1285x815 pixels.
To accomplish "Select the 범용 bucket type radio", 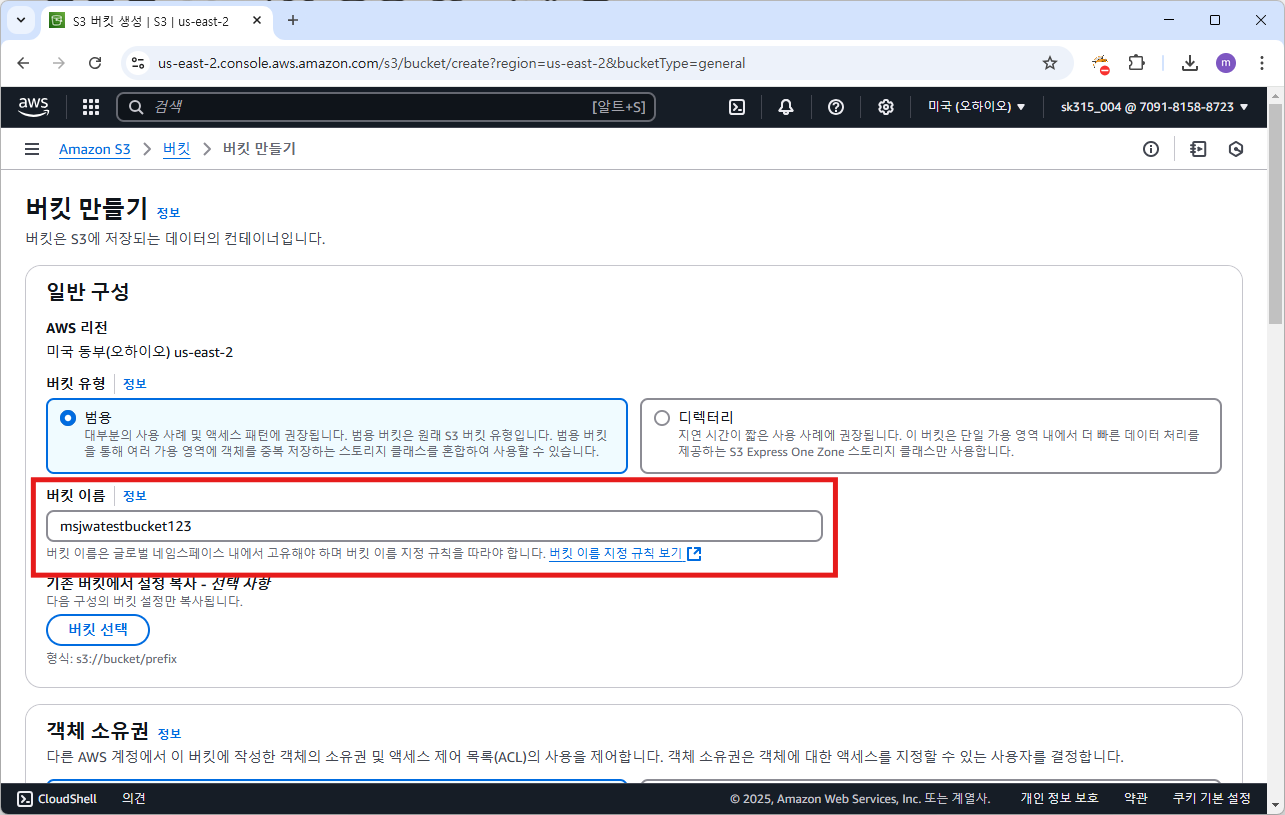I will coord(68,418).
